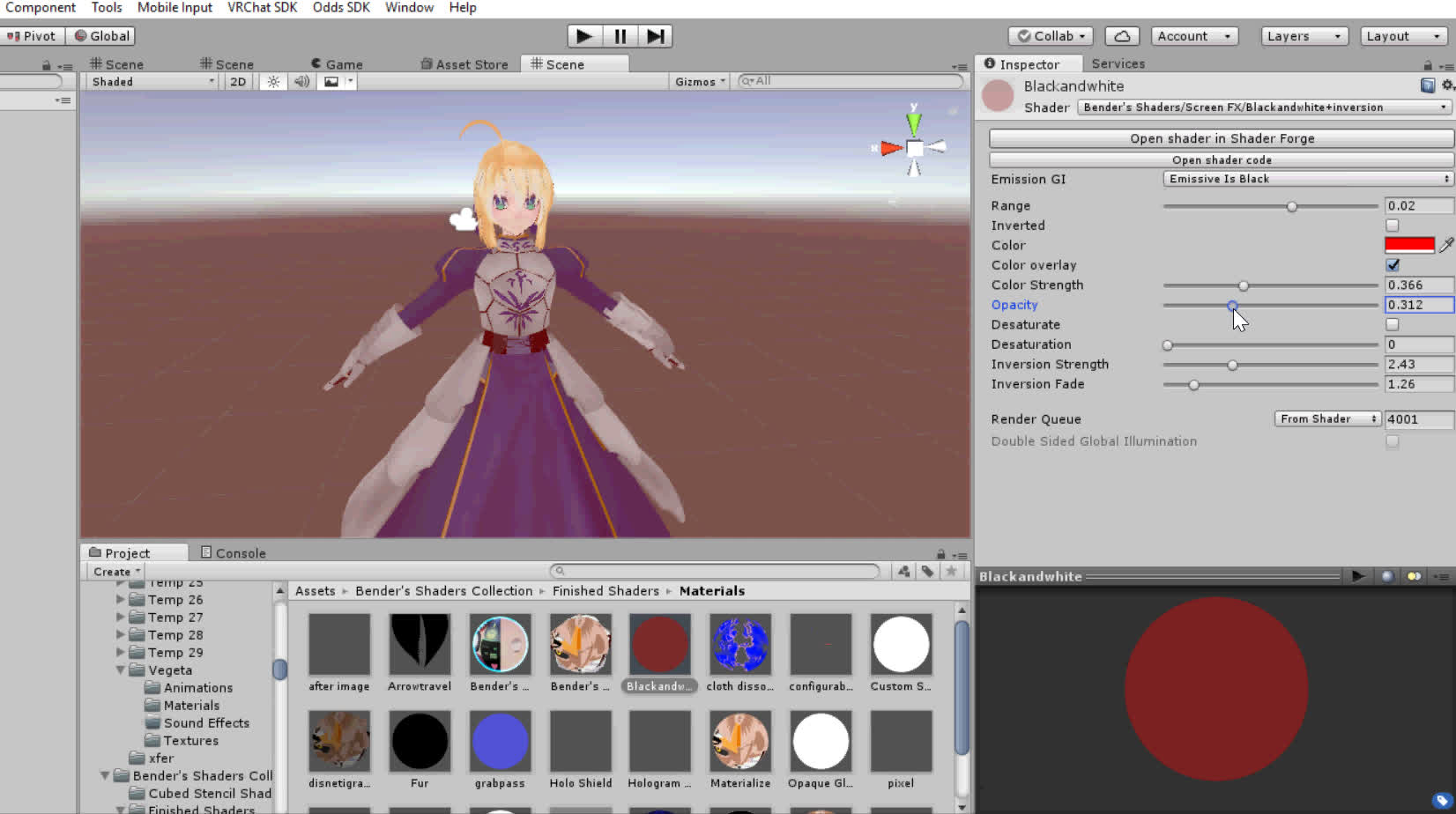Screen dimensions: 1456x814
Task: Click the Open shader code button
Action: pos(1222,160)
